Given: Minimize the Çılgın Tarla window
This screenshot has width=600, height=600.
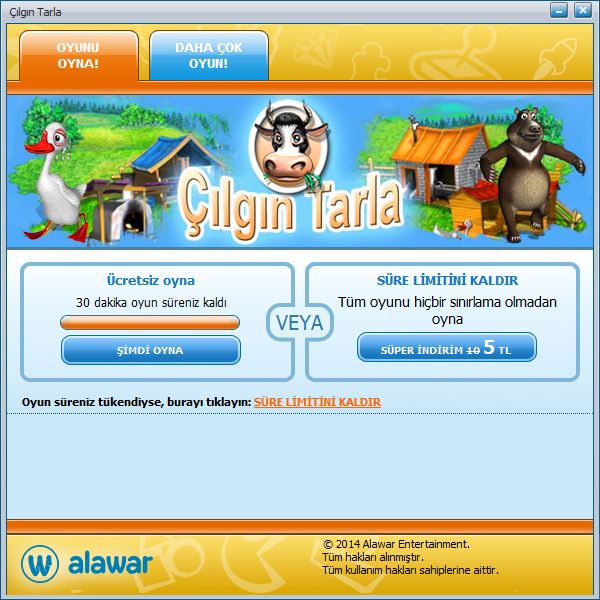Looking at the screenshot, I should [559, 11].
